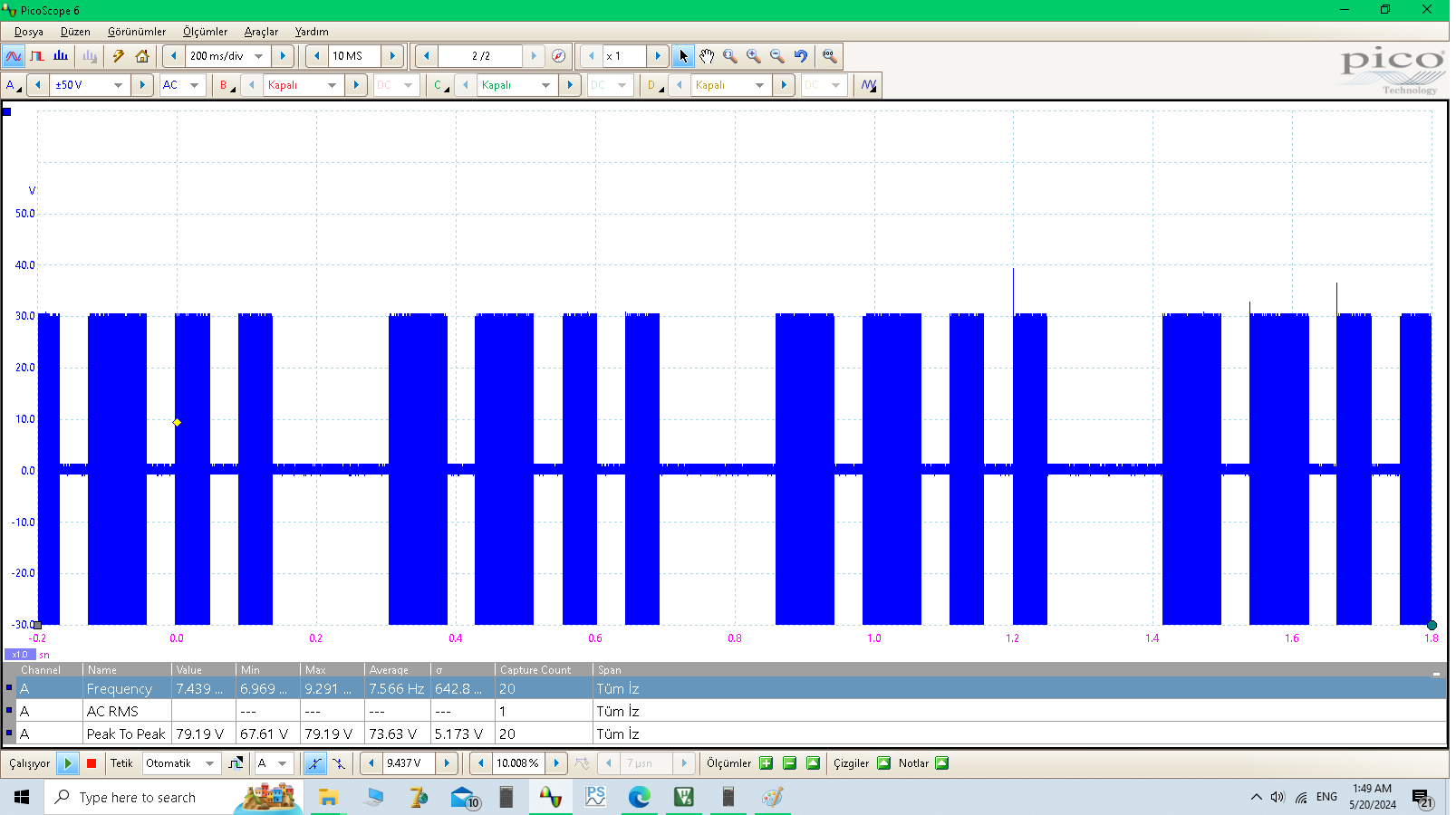This screenshot has height=815, width=1456.
Task: Click the Zoom in magnifier tool
Action: point(754,56)
